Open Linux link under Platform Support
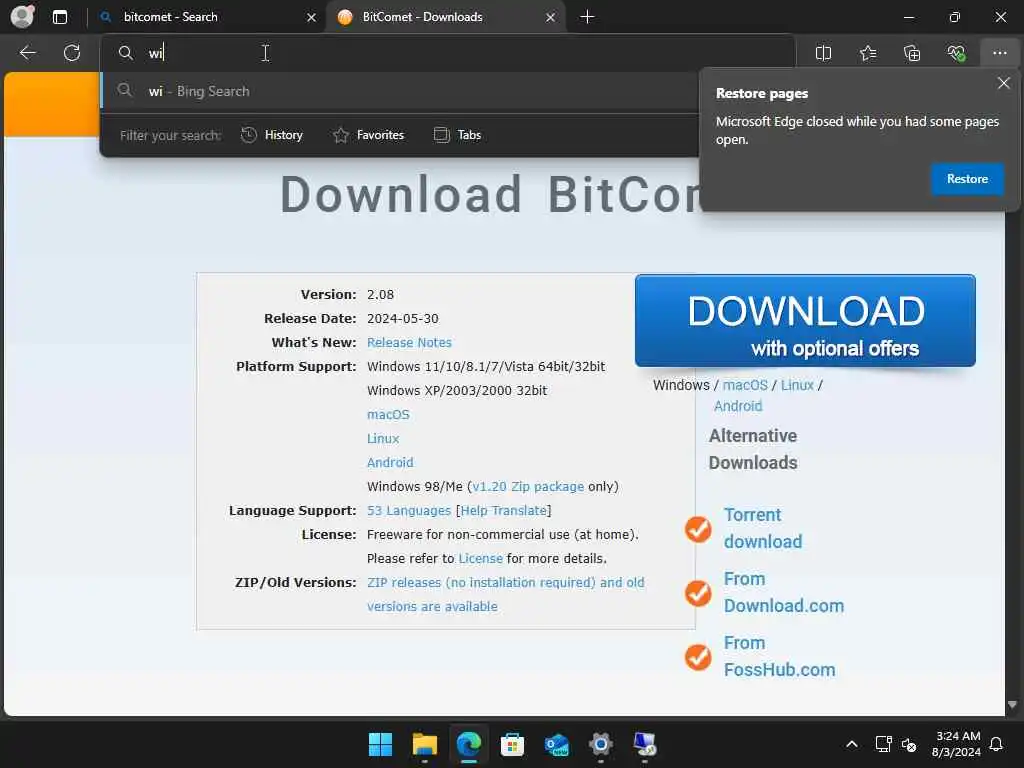The height and width of the screenshot is (768, 1024). (383, 438)
